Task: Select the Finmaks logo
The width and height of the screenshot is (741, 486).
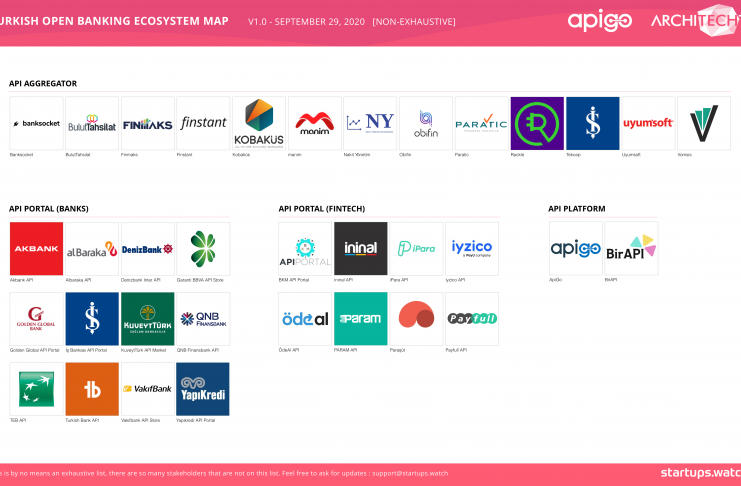Action: [x=148, y=123]
